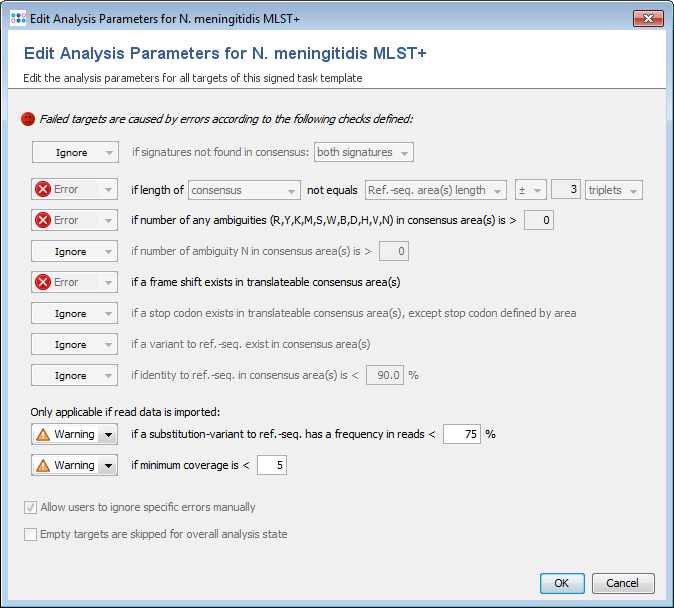Expand the 'consensus' length dropdown
674x608 pixels.
(244, 190)
